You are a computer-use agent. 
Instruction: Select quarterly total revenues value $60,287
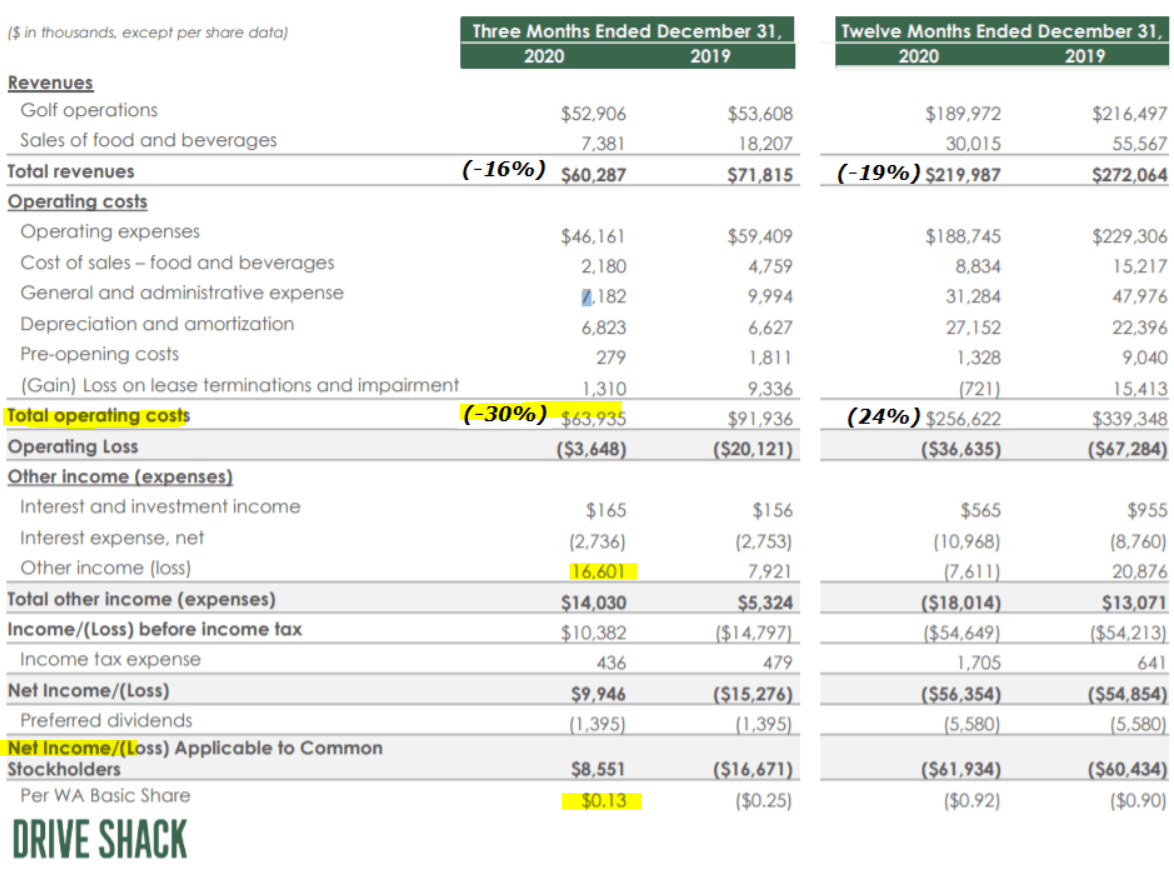[x=593, y=175]
